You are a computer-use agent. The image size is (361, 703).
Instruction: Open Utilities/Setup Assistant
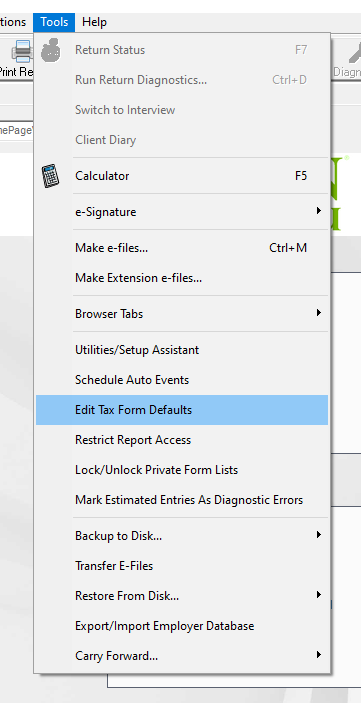coord(182,350)
